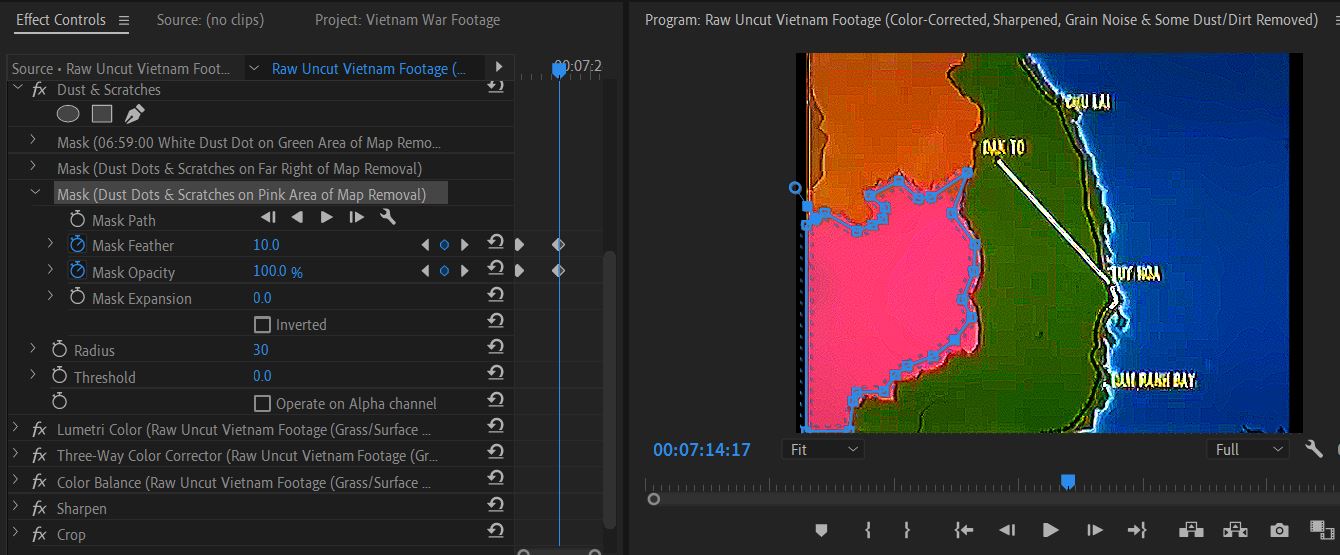Open the Effect Controls panel menu
Viewport: 1340px width, 555px height.
(124, 20)
